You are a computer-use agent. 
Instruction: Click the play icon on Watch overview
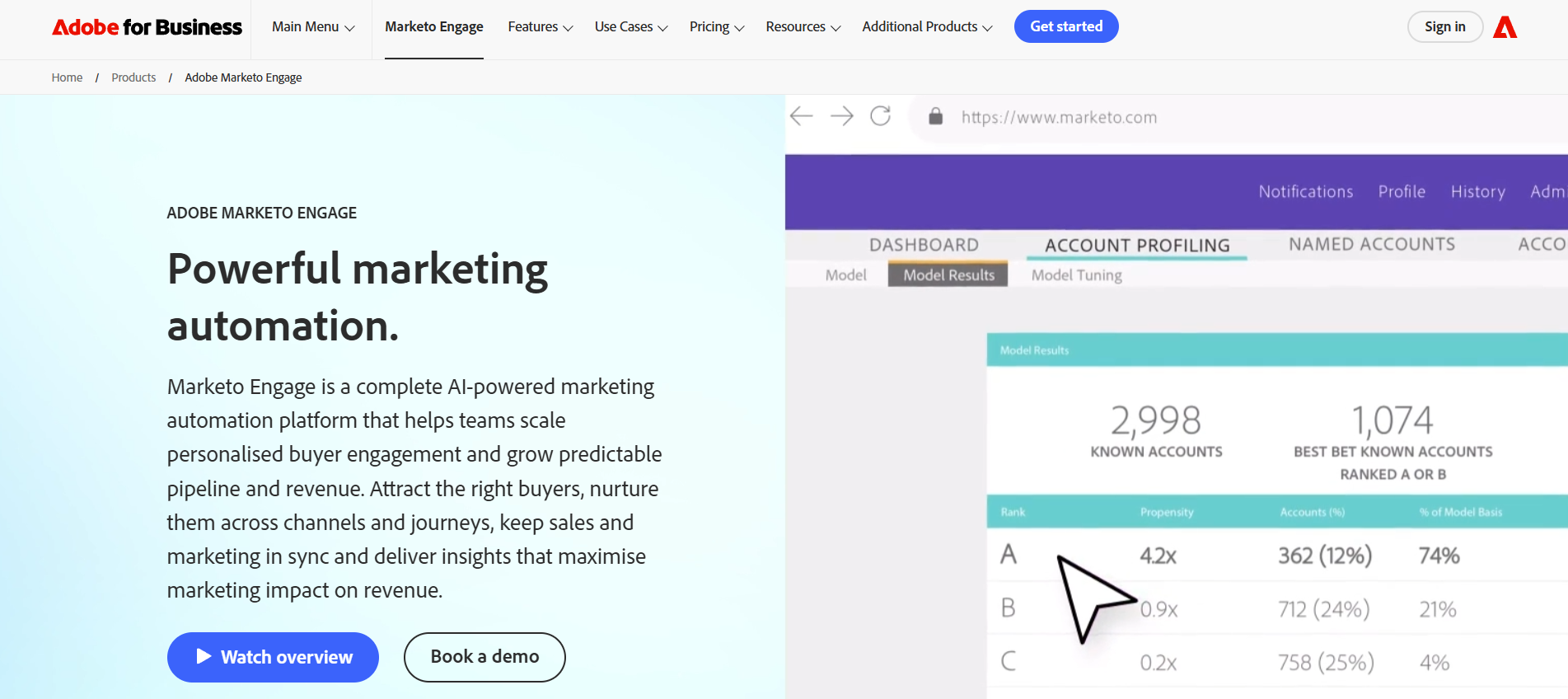point(203,657)
